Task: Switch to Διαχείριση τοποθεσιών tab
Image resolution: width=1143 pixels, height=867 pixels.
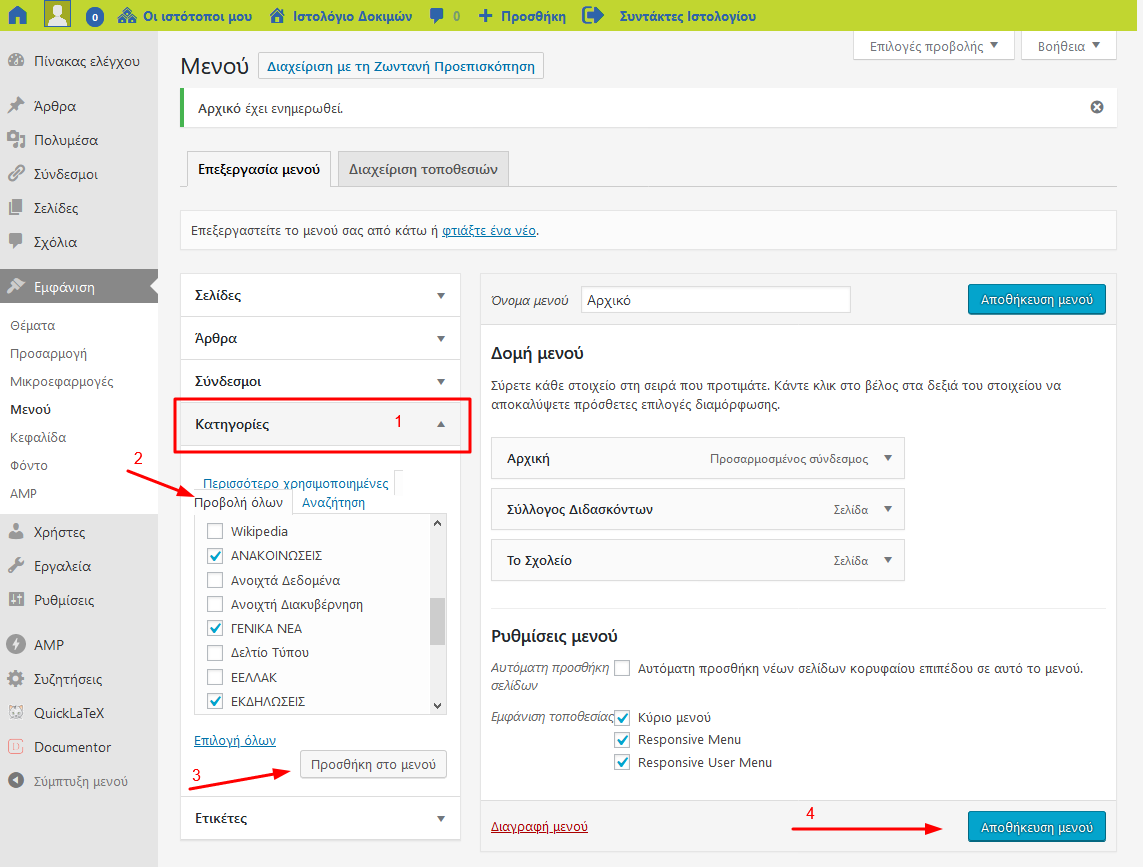Action: pyautogui.click(x=423, y=169)
